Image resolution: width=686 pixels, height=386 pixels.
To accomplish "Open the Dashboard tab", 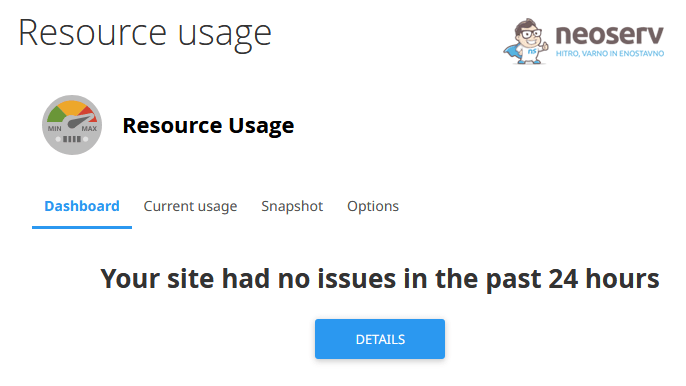I will coord(82,206).
